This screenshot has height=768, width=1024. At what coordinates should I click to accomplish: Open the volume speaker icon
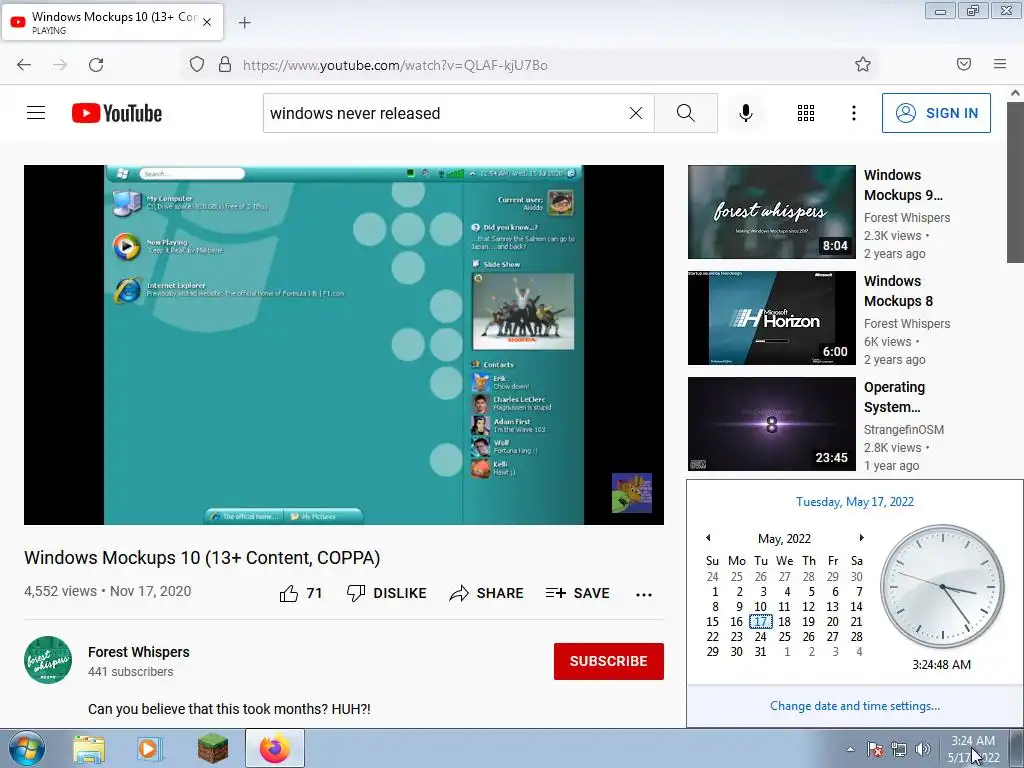(x=922, y=749)
